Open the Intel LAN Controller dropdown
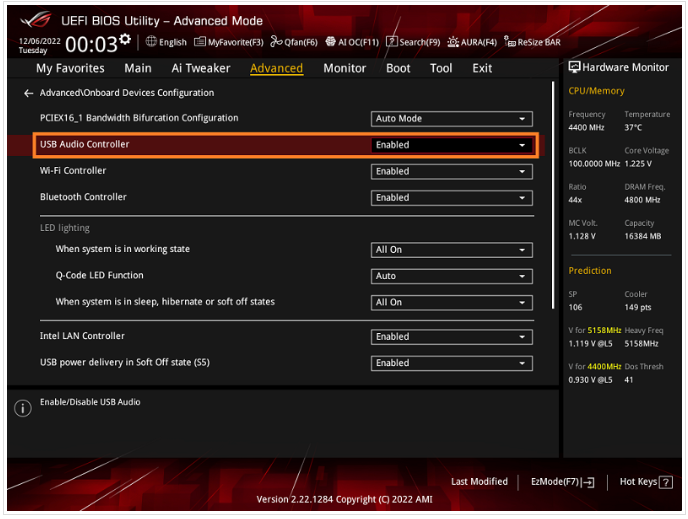Screen dimensions: 688x519 pyautogui.click(x=452, y=336)
